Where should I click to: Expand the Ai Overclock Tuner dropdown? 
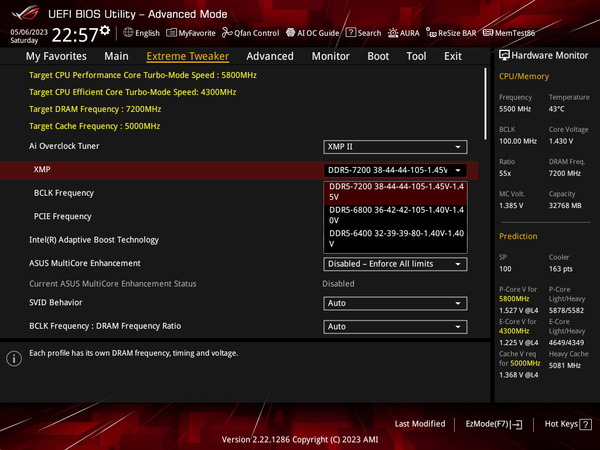395,147
